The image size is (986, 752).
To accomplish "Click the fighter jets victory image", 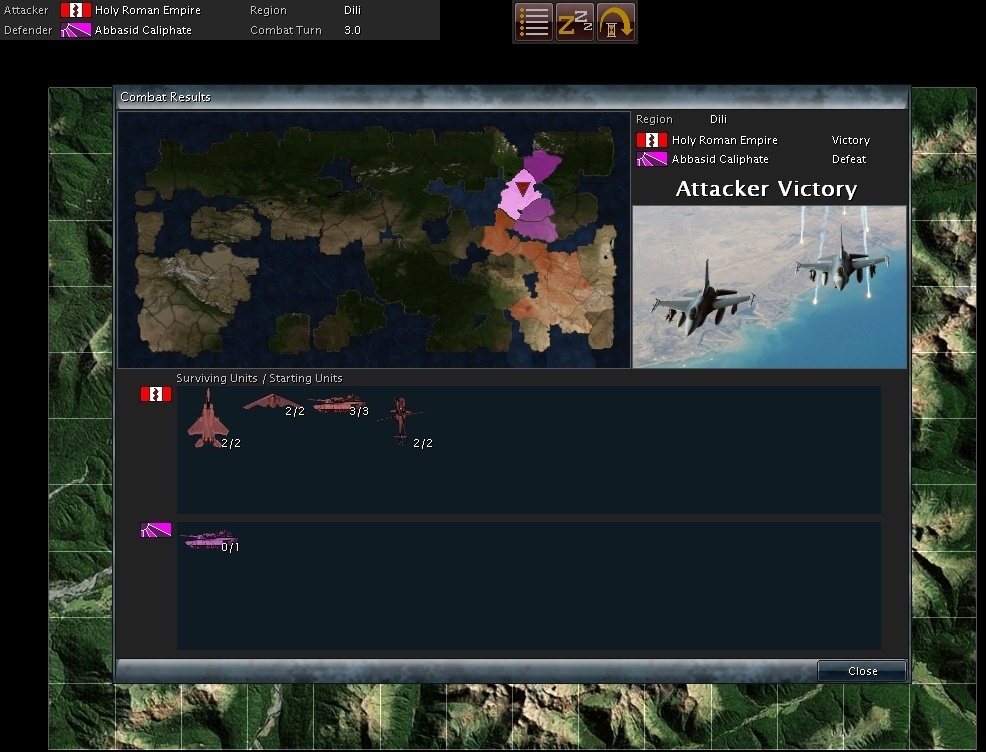I will pos(767,288).
